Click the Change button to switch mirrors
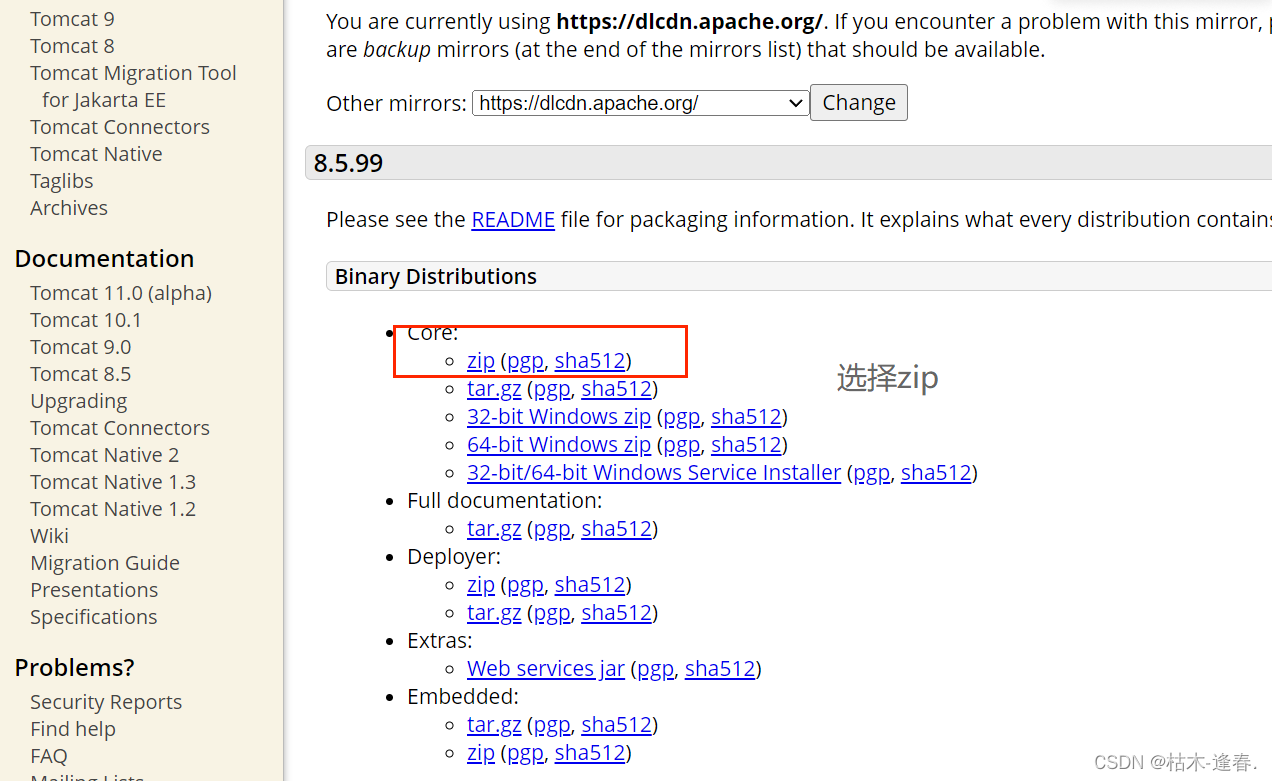Screen dimensions: 1272x781 (858, 102)
